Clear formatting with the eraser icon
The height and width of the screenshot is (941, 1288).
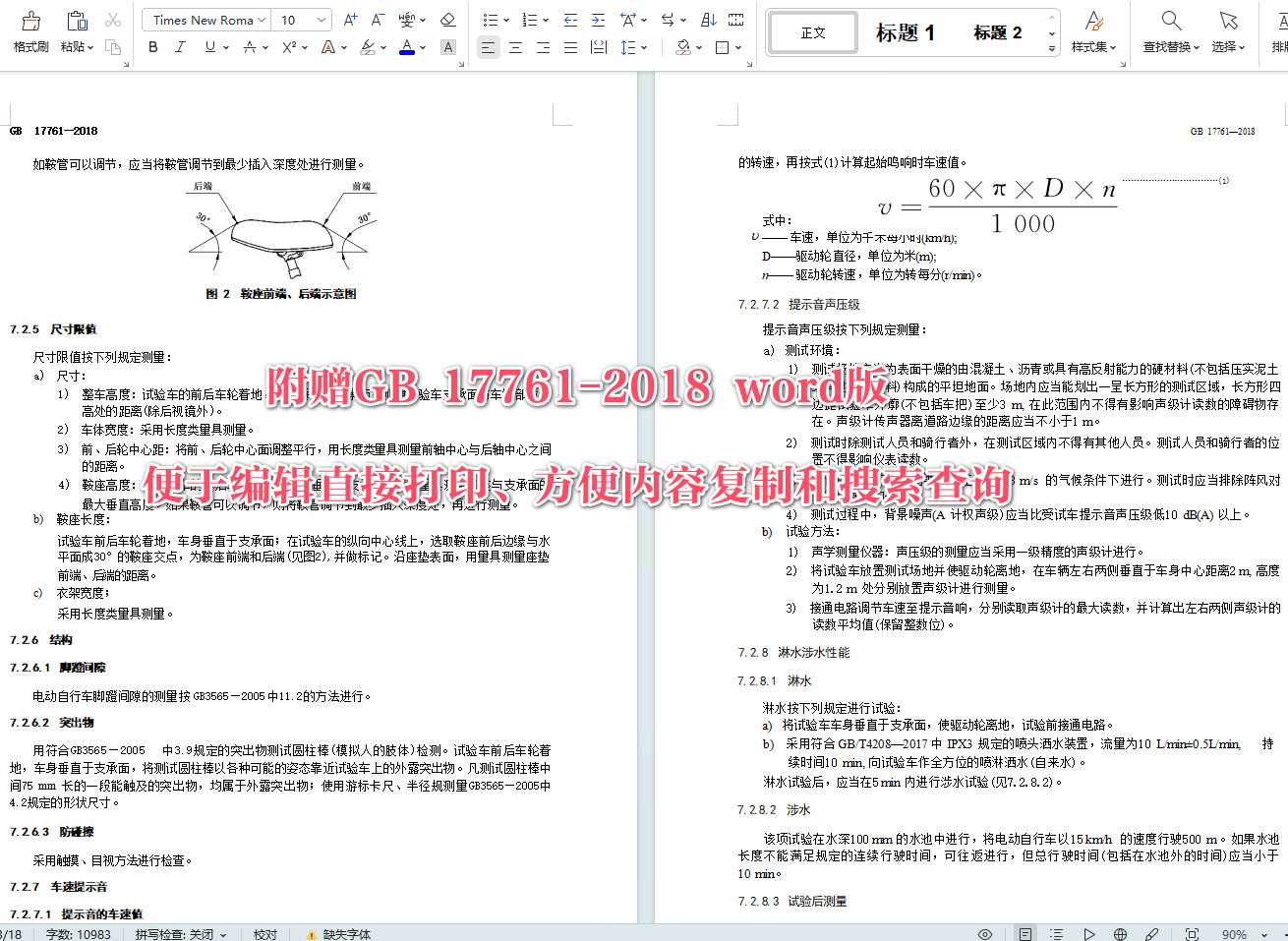coord(447,19)
